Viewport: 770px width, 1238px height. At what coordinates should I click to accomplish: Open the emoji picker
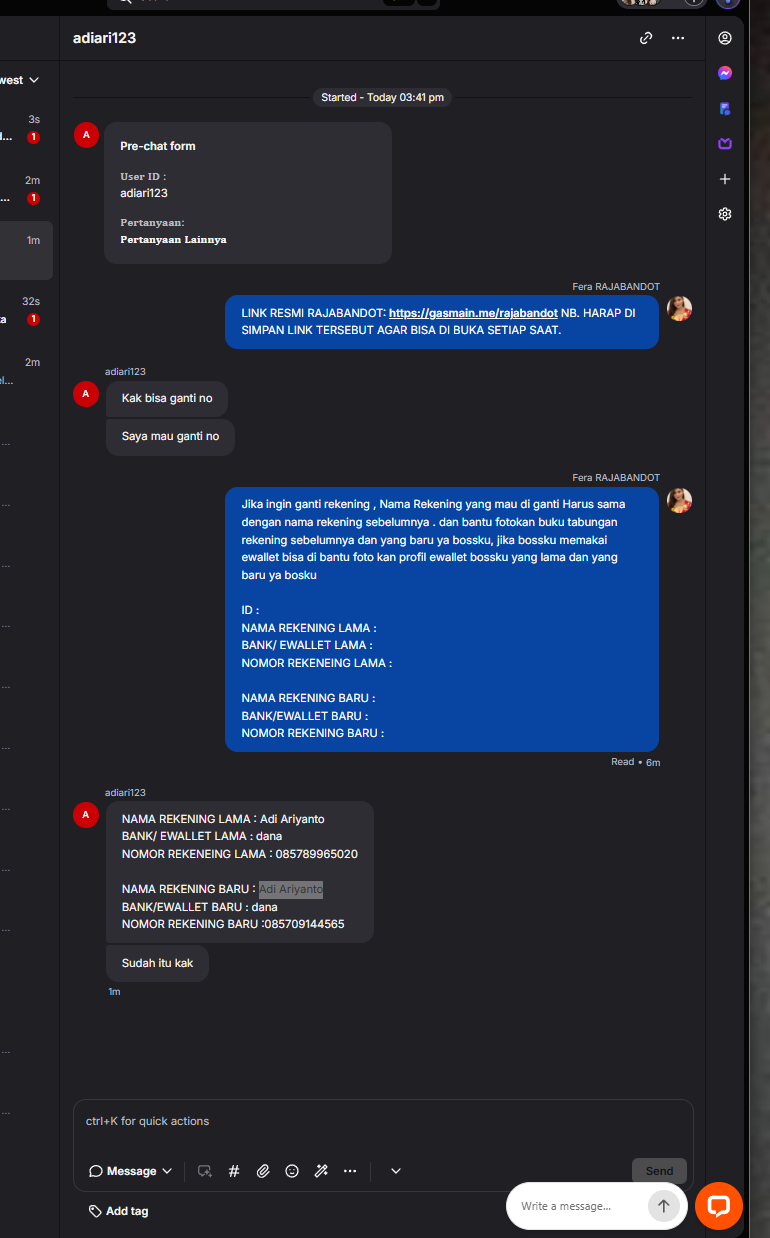pos(292,1171)
